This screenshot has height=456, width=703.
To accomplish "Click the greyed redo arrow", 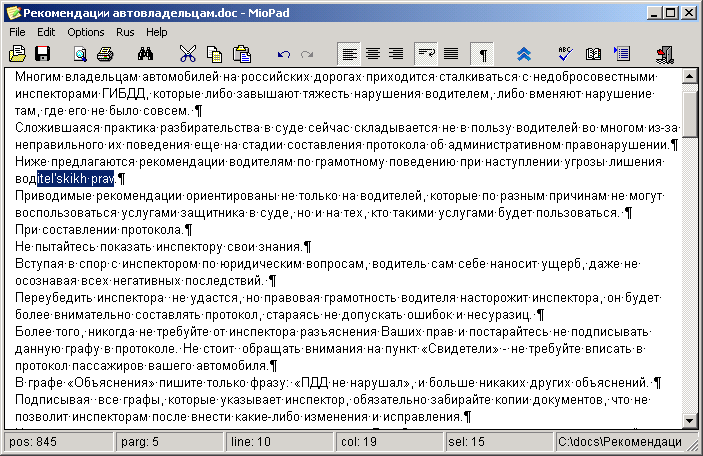I will pyautogui.click(x=307, y=54).
